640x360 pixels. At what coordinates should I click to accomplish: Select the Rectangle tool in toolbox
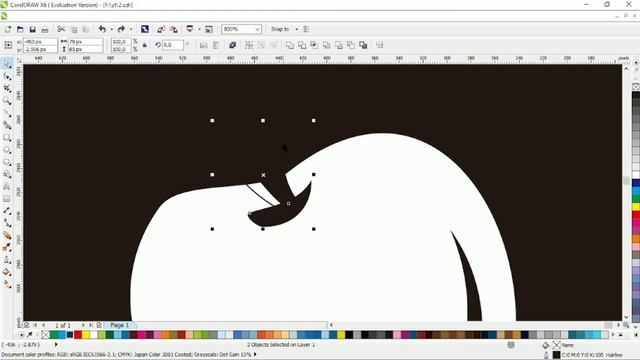pyautogui.click(x=7, y=138)
